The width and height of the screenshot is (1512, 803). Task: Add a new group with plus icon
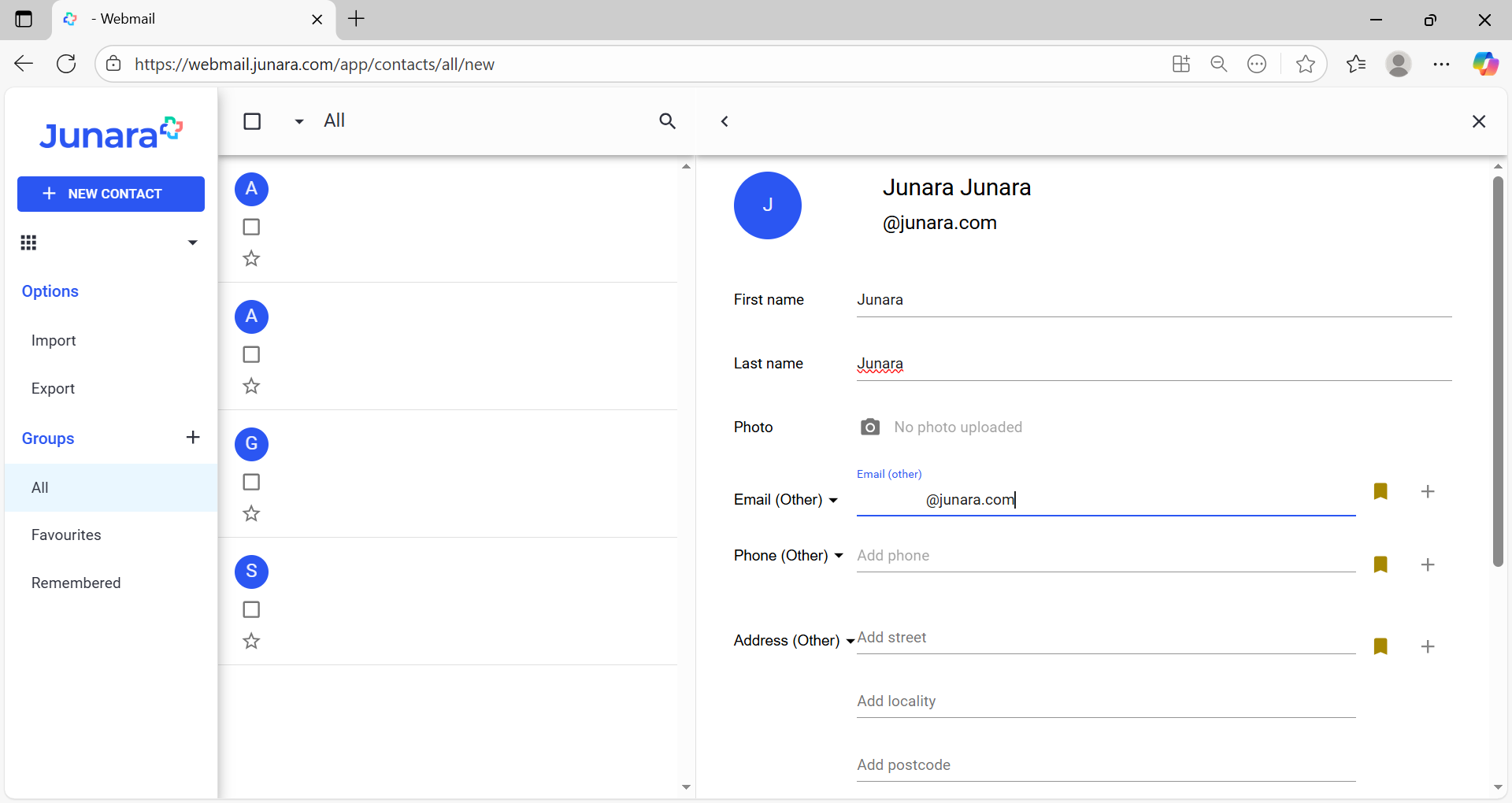point(193,438)
